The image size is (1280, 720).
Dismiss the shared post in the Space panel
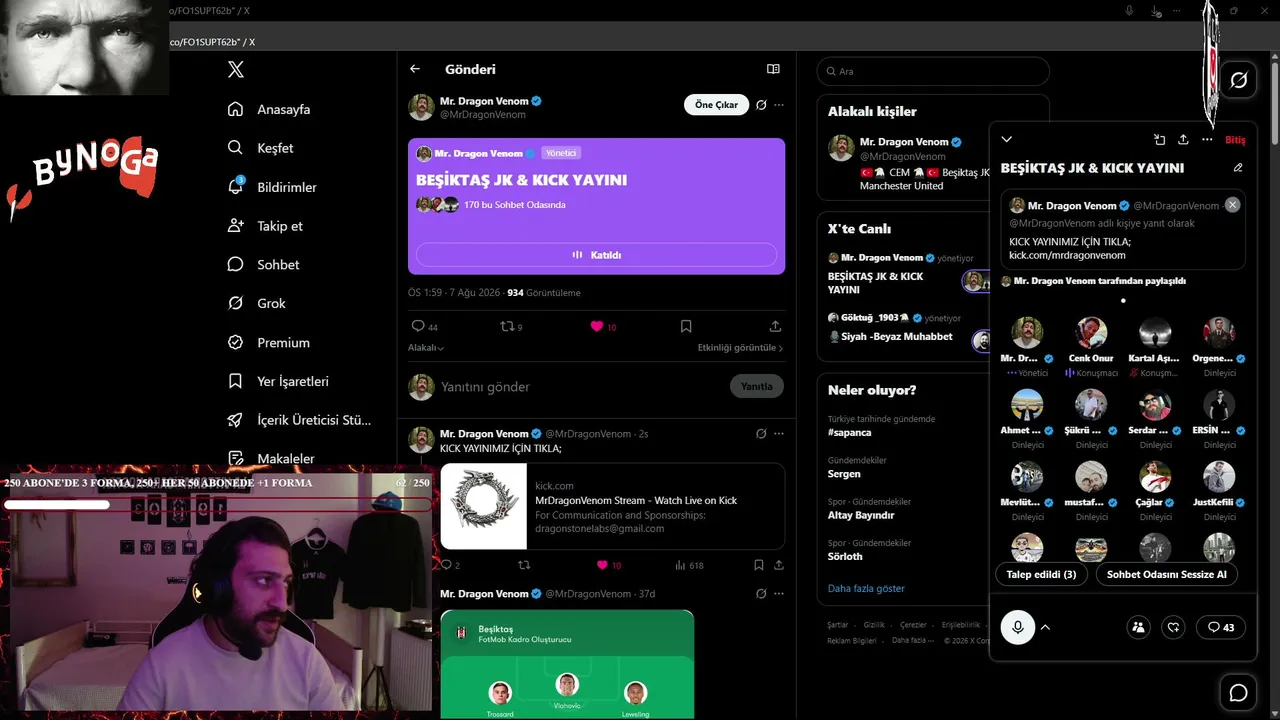(x=1232, y=204)
